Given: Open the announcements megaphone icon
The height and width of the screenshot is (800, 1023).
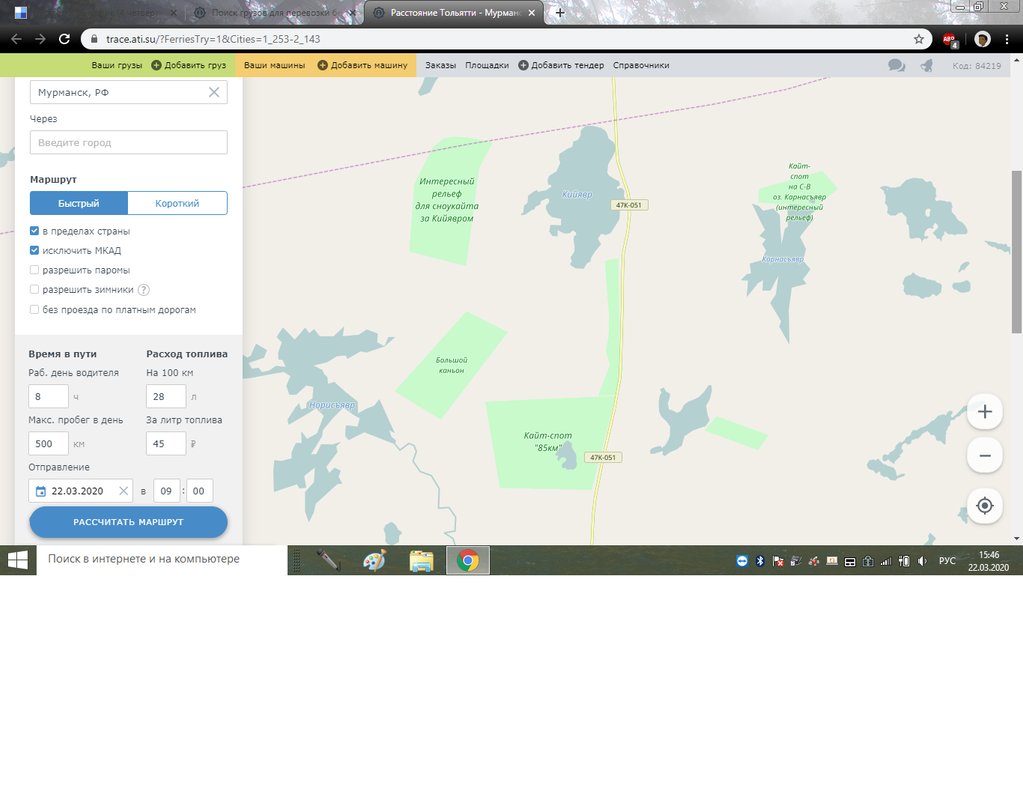Looking at the screenshot, I should pyautogui.click(x=926, y=65).
